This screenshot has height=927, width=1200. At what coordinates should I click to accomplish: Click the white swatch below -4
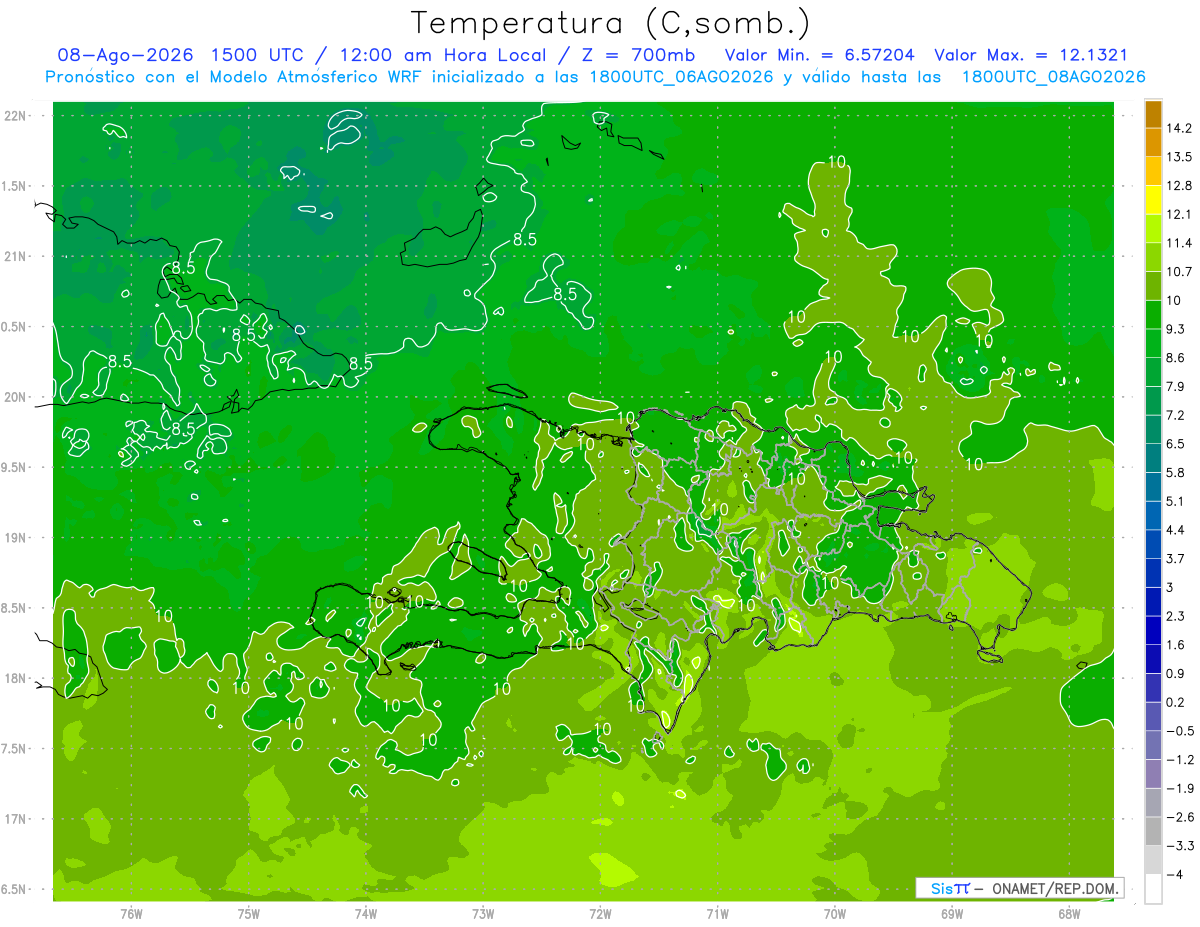coord(1153,889)
